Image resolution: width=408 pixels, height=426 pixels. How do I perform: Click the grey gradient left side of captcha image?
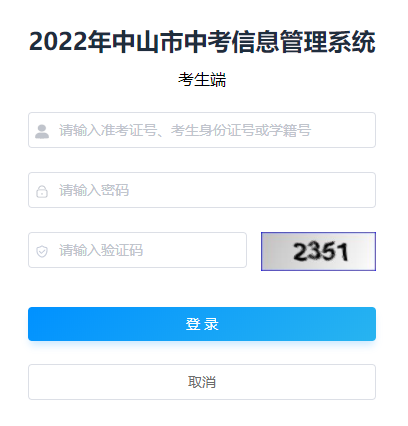(x=275, y=251)
